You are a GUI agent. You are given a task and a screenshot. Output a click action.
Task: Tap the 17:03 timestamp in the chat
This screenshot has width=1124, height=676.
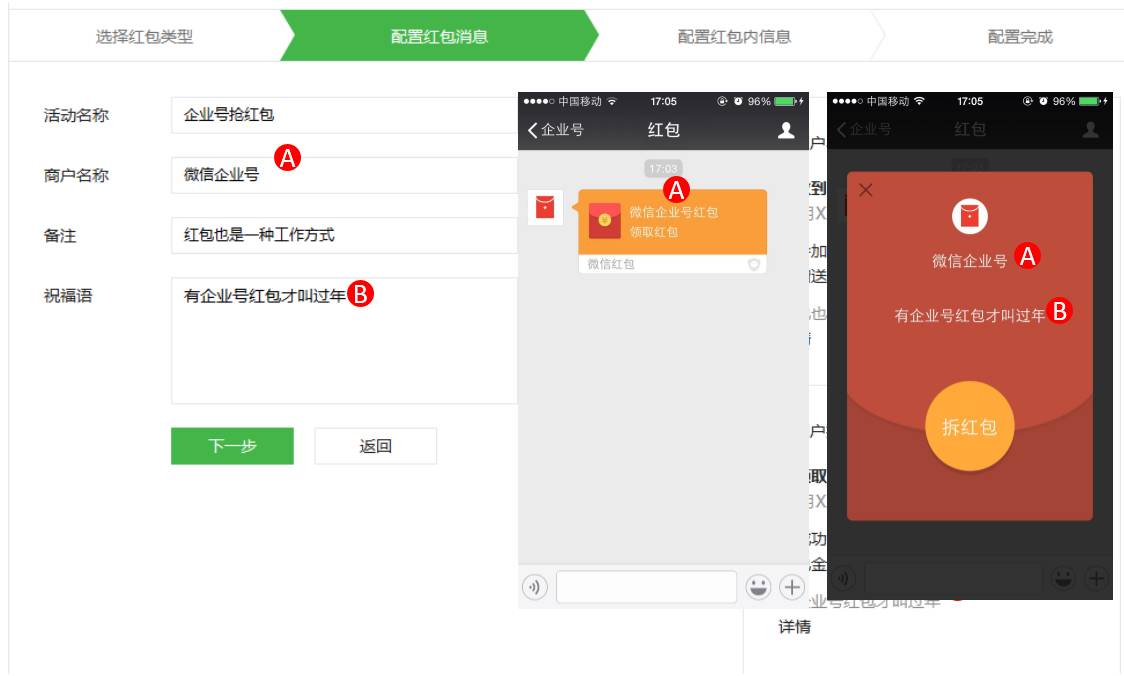click(663, 168)
